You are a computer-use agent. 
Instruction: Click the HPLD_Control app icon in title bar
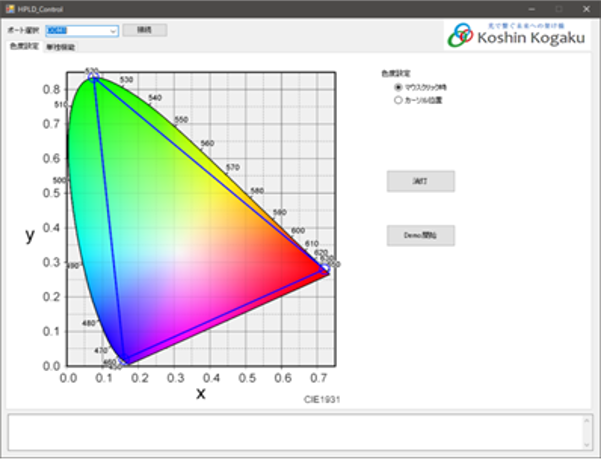[9, 8]
